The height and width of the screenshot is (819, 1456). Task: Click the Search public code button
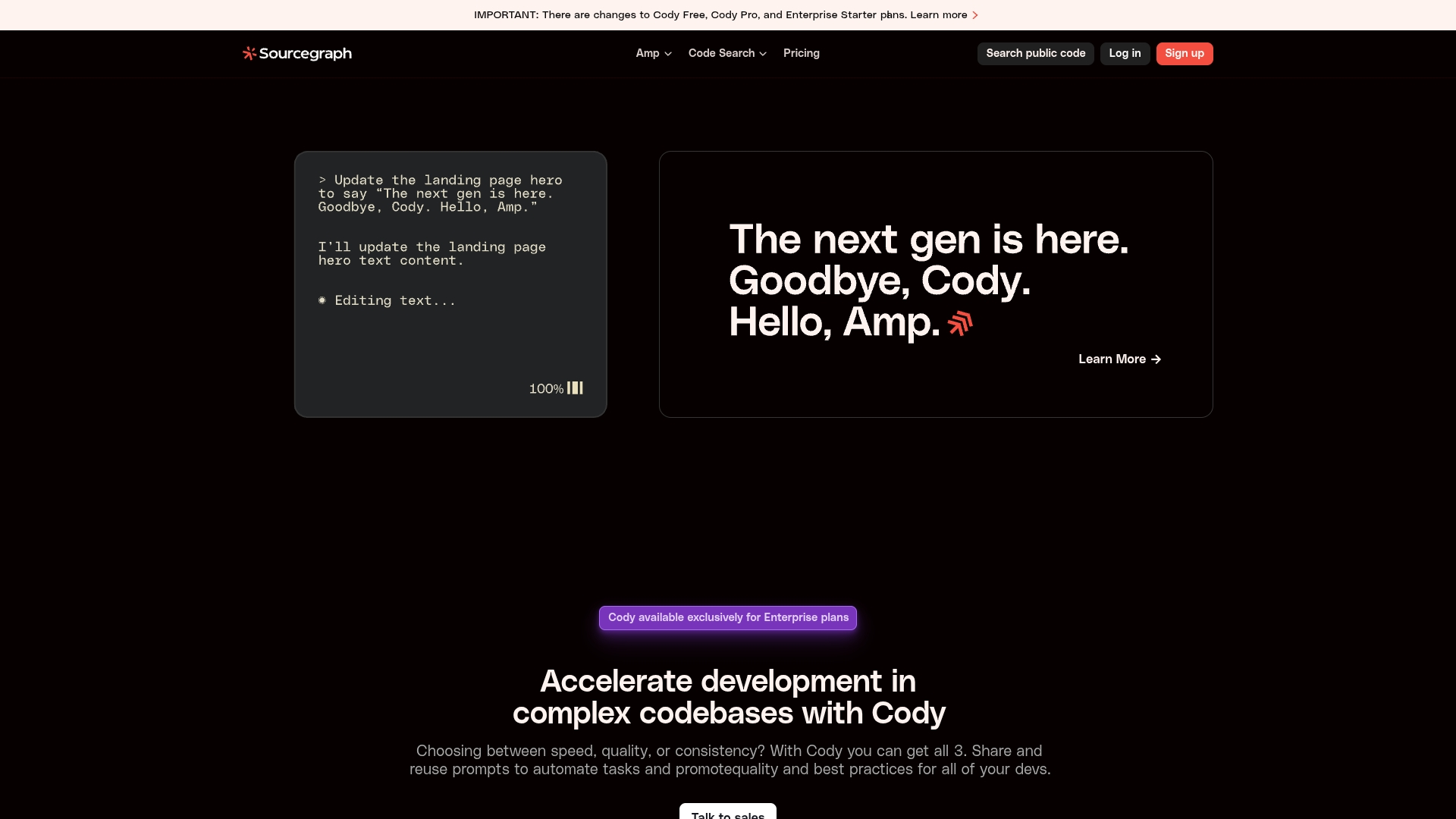tap(1035, 53)
